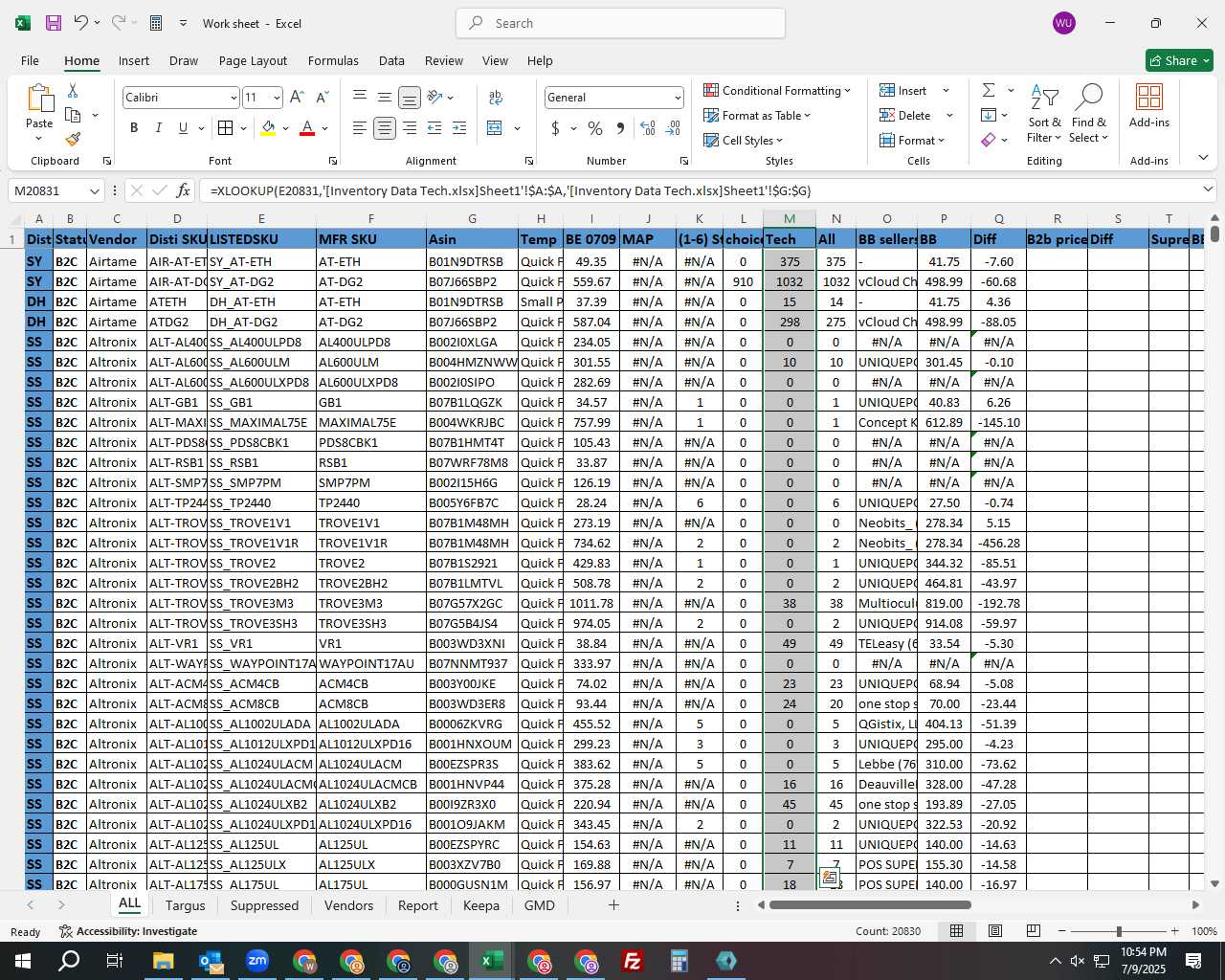Apply the yellow Fill Color swatch

coord(268,128)
